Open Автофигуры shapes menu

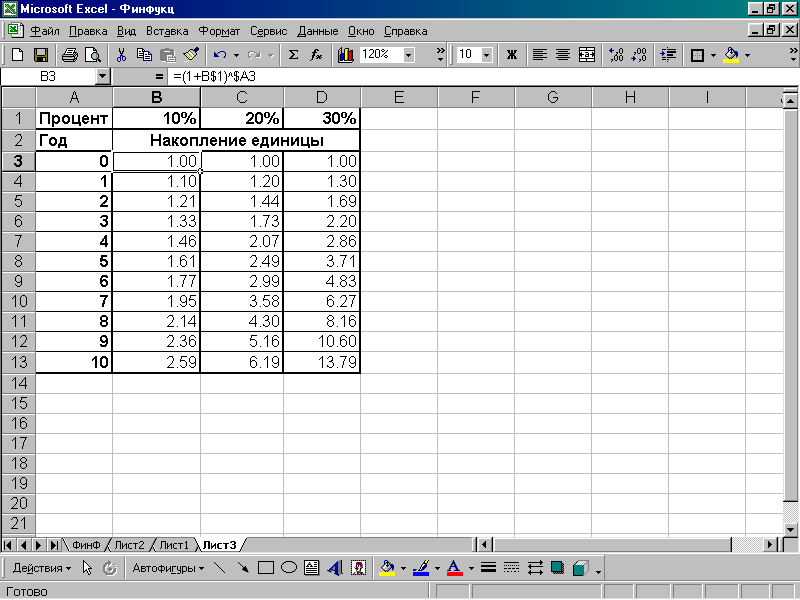pos(168,568)
